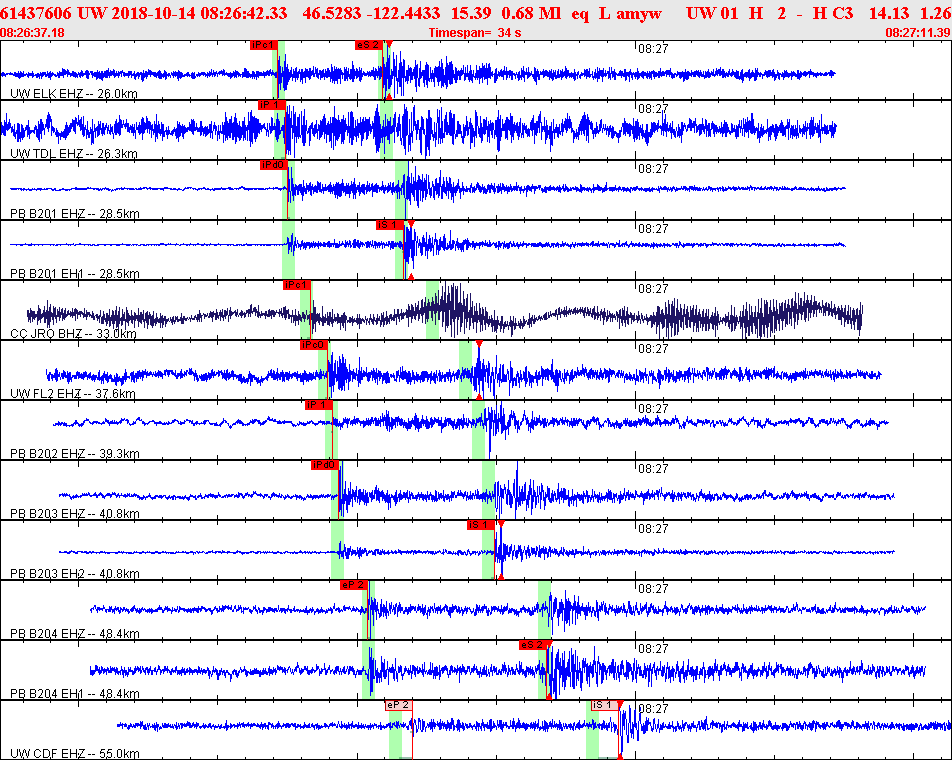952x760 pixels.
Task: Click the 'Timespan= 34 s' header text
Action: click(475, 33)
